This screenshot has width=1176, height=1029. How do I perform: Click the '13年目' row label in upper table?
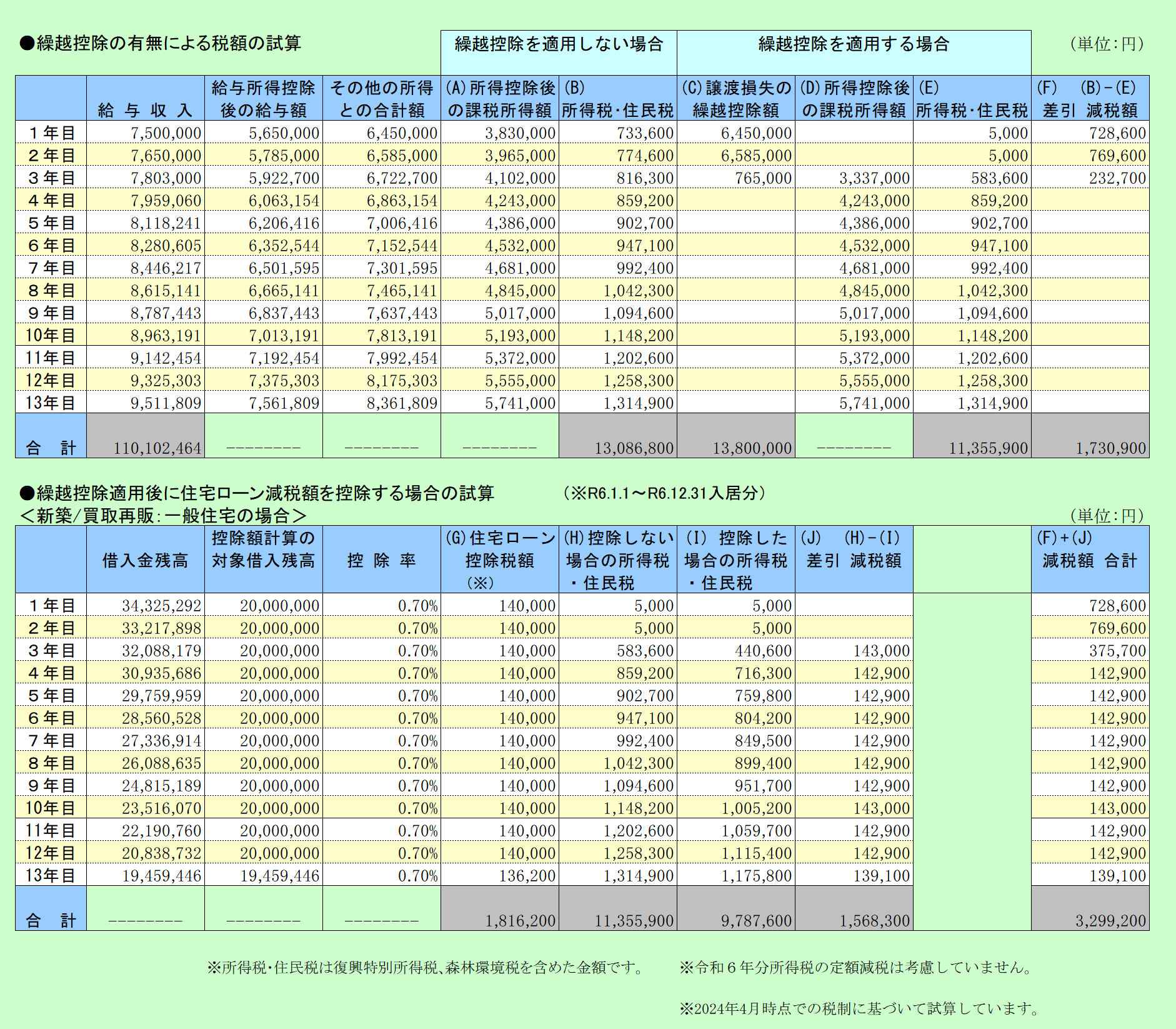51,403
